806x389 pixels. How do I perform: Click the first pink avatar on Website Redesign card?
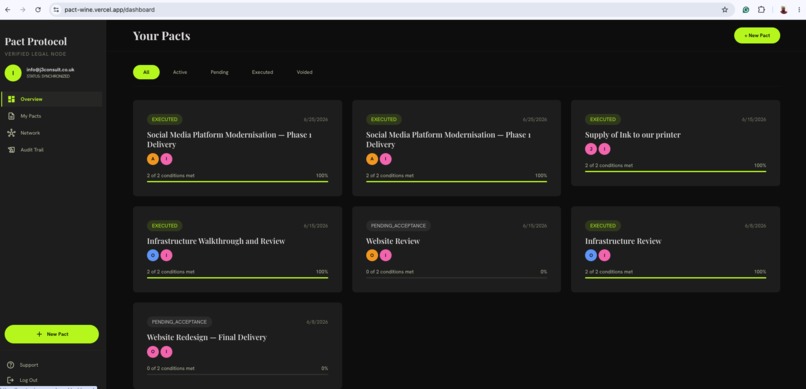[x=153, y=352]
